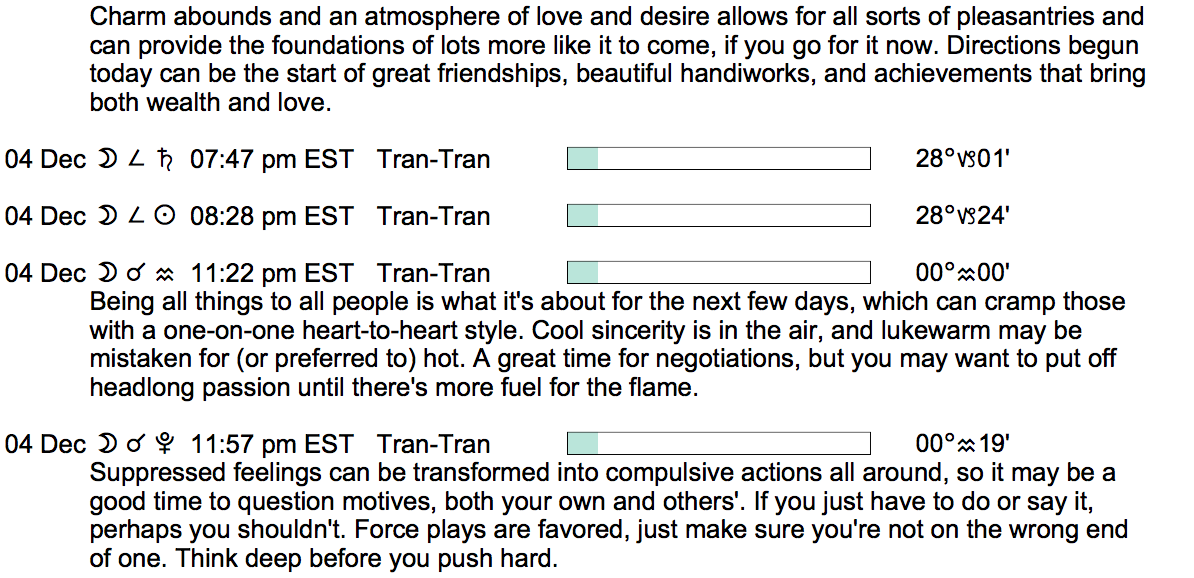This screenshot has height=578, width=1194.
Task: Click the progress bar for the 08:28 pm transit
Action: tap(718, 215)
